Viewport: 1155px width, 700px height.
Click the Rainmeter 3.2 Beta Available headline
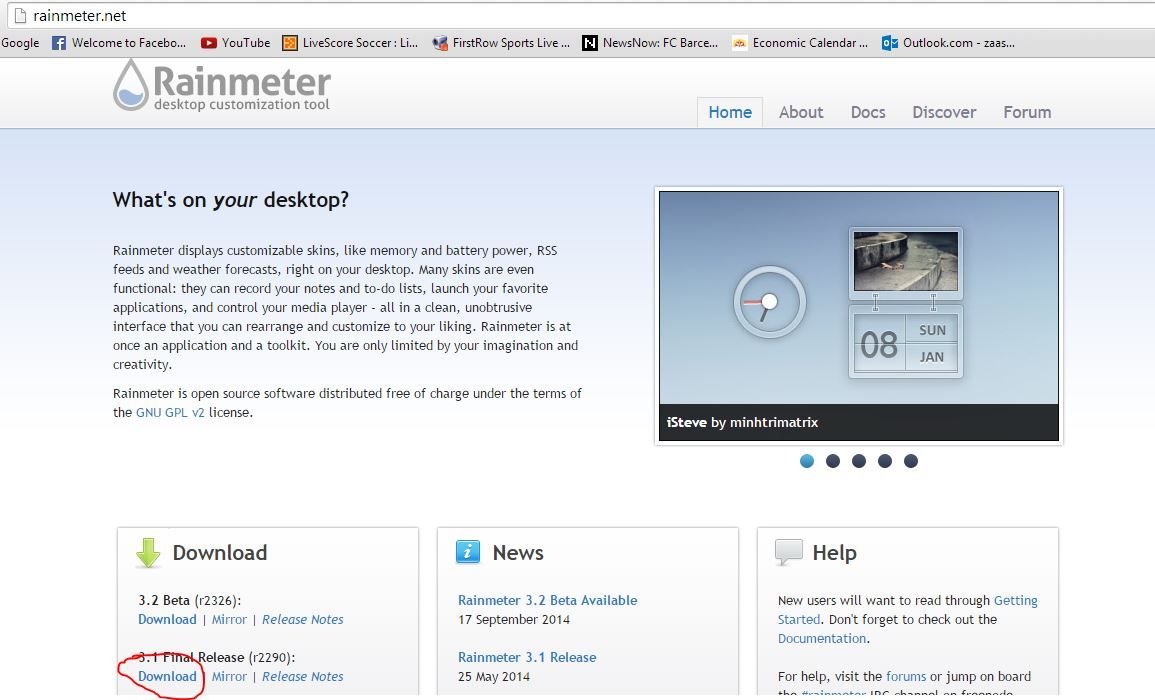click(547, 600)
